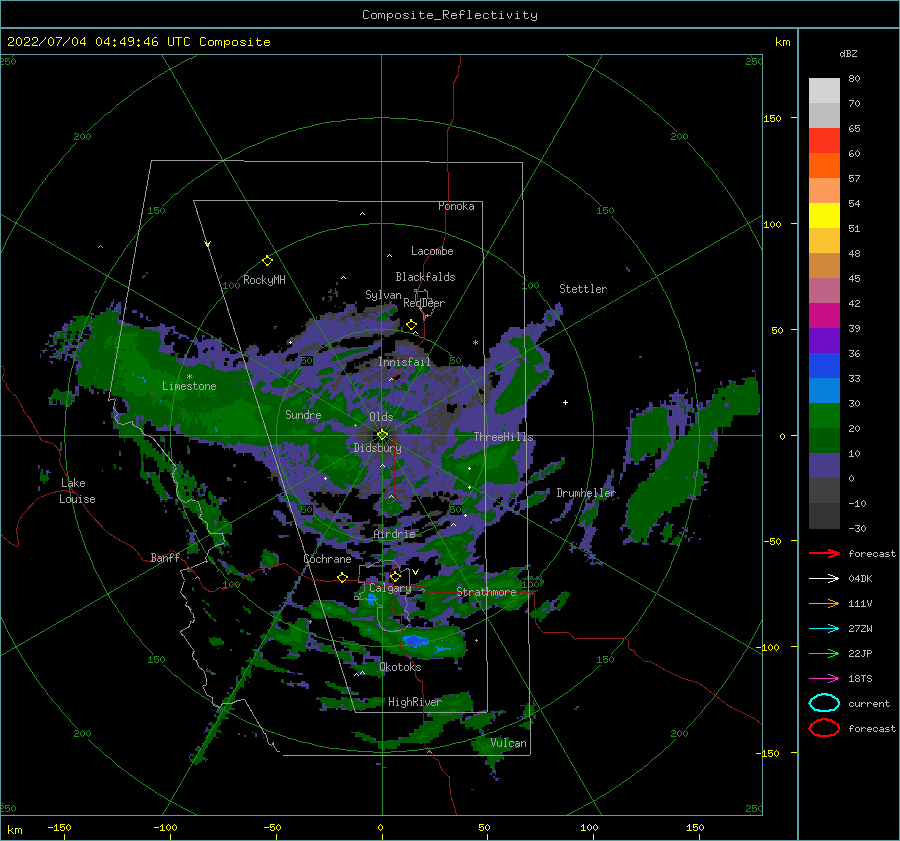900x841 pixels.
Task: Click the Limestone label
Action: pyautogui.click(x=189, y=386)
